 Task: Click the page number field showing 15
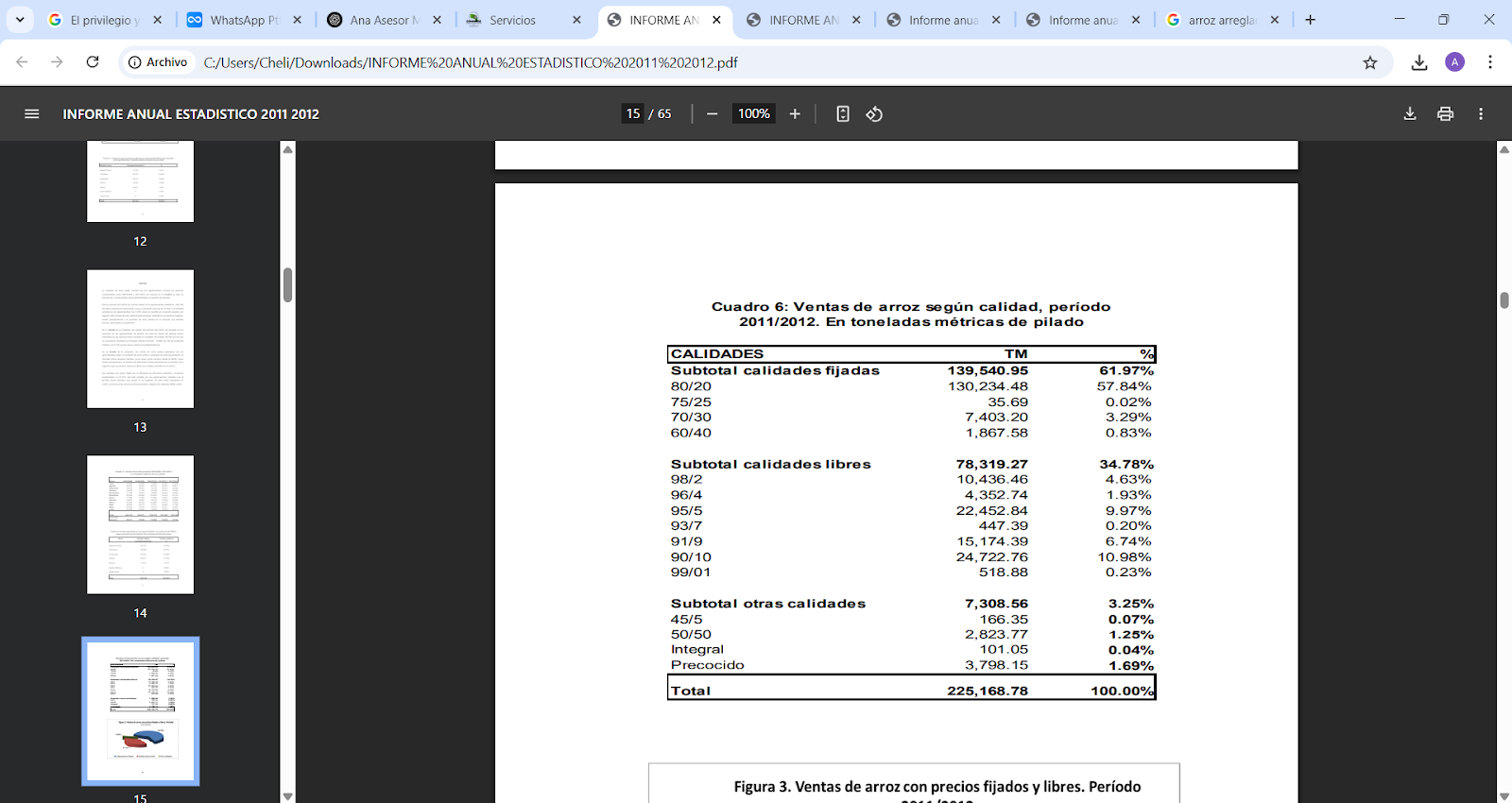[633, 113]
